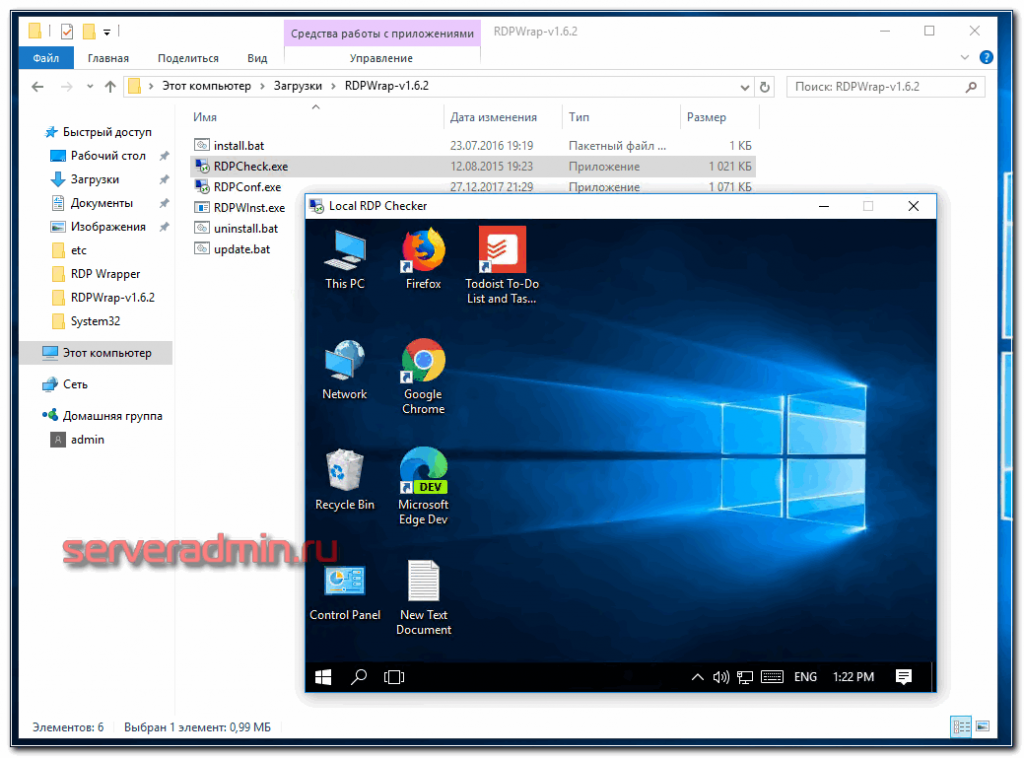Image resolution: width=1024 pixels, height=758 pixels.
Task: Open Action Center notification icon
Action: coord(904,677)
